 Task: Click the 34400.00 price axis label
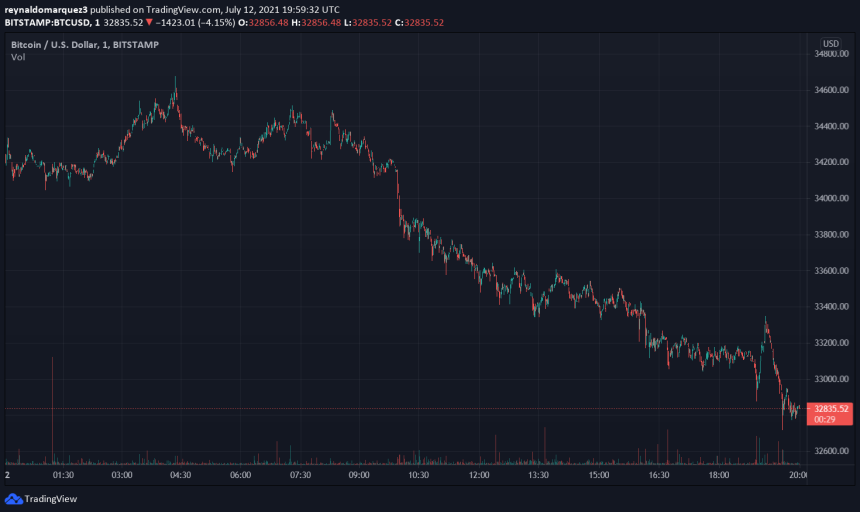tap(831, 126)
